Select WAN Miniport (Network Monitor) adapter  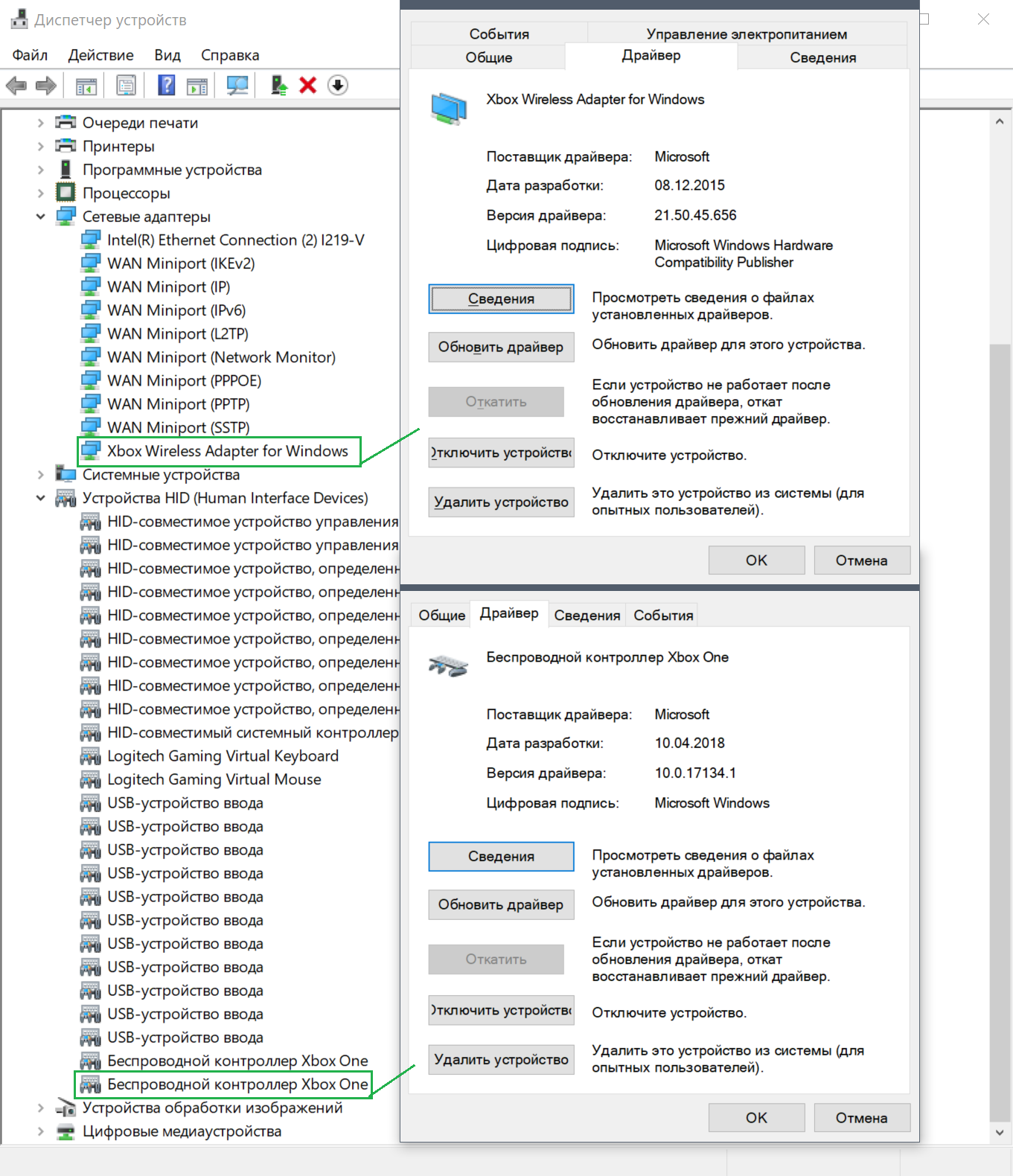pos(221,357)
